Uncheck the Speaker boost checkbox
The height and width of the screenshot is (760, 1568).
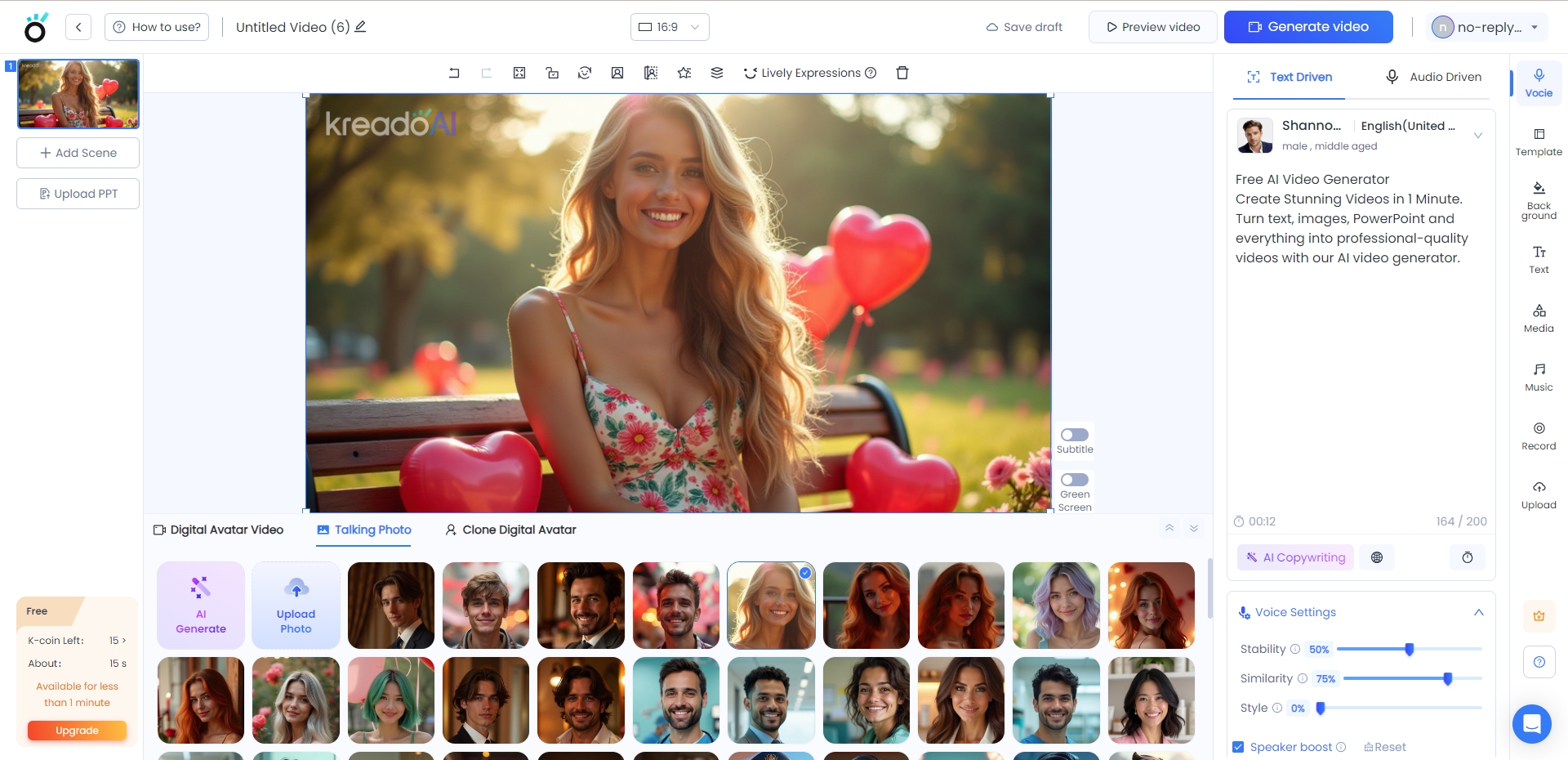1238,747
